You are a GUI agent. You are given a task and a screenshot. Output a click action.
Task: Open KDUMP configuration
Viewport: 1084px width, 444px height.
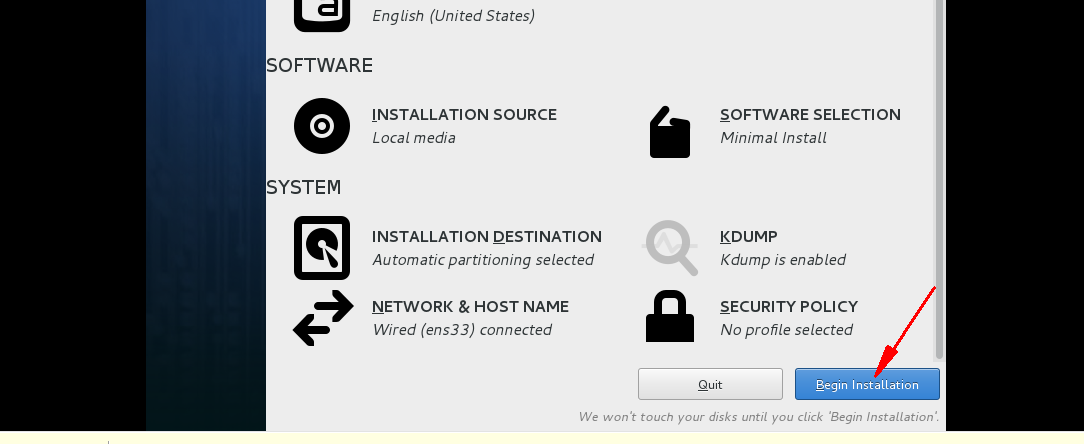(749, 237)
